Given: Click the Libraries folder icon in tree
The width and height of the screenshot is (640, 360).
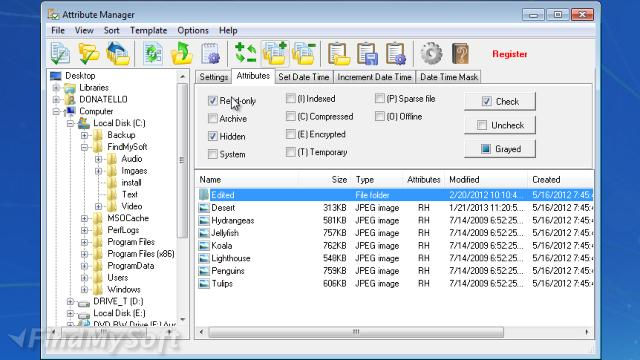Looking at the screenshot, I should coord(70,88).
